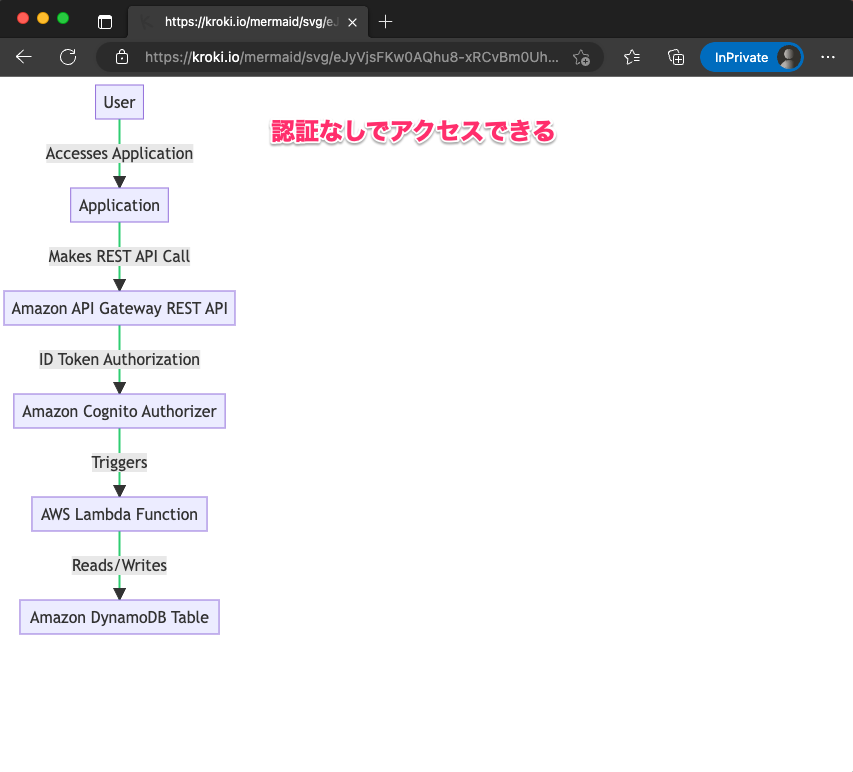Click the macOS red close window button

coord(23,18)
